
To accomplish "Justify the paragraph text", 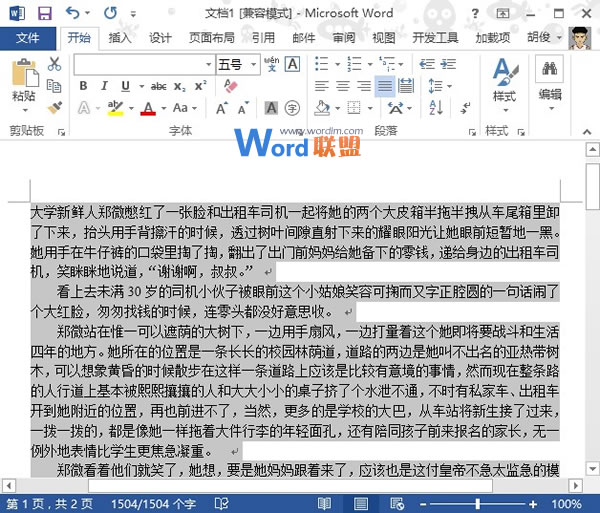I will [x=385, y=86].
